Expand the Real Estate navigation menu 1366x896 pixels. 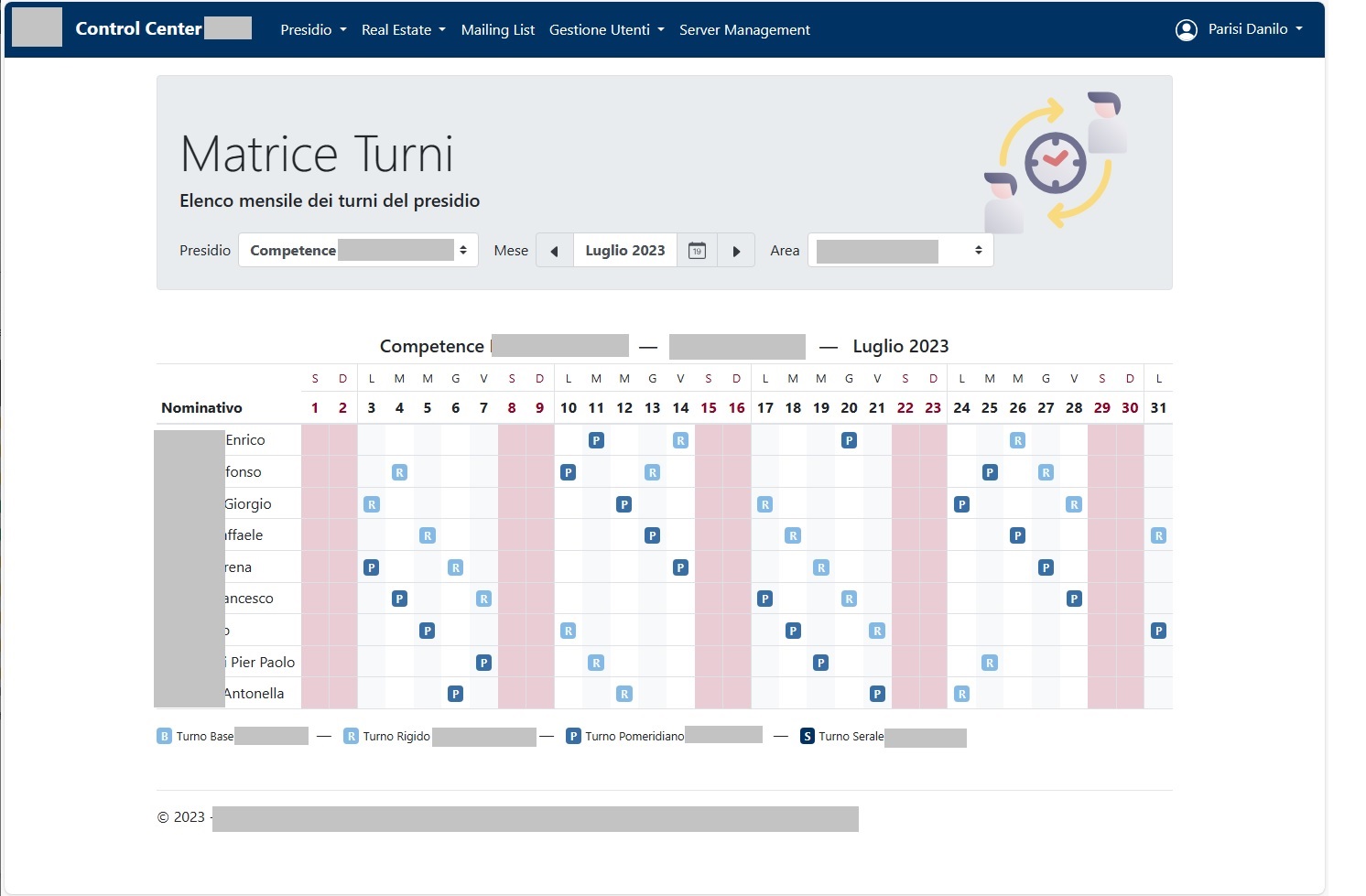pos(403,30)
